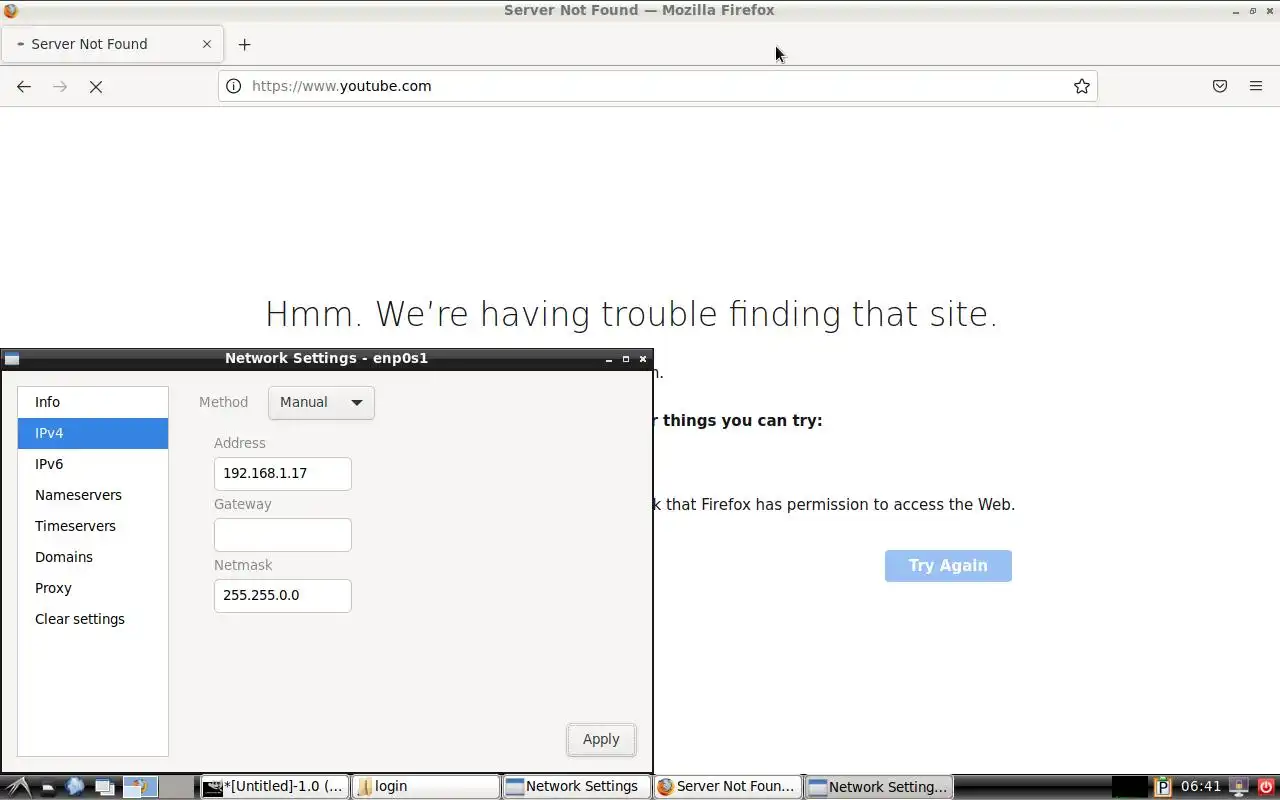The height and width of the screenshot is (800, 1280).
Task: Select IPv4 in Network Settings sidebar
Action: pyautogui.click(x=92, y=433)
